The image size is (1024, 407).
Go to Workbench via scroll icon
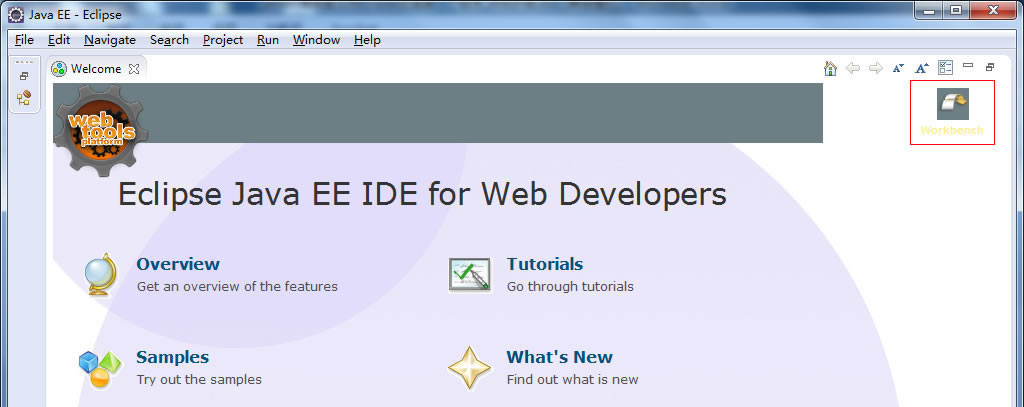coord(953,104)
